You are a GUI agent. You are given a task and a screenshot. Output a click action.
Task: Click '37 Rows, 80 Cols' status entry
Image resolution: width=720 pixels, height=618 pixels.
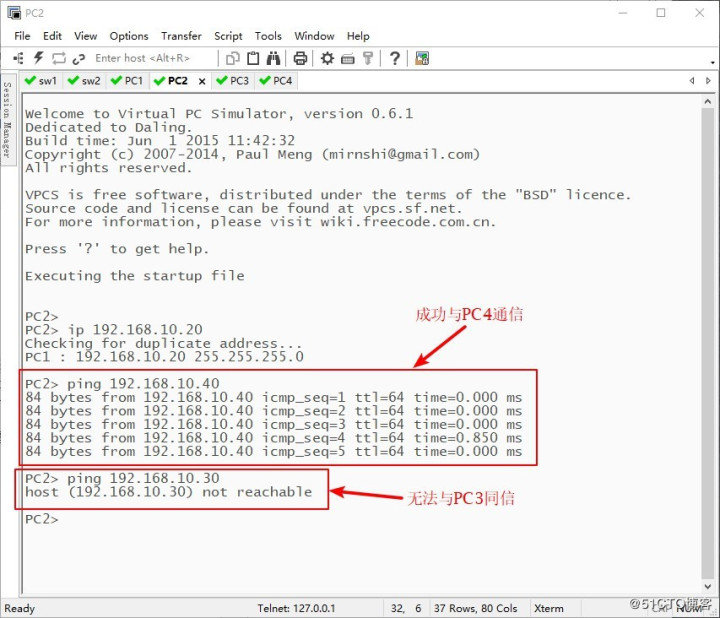(476, 608)
